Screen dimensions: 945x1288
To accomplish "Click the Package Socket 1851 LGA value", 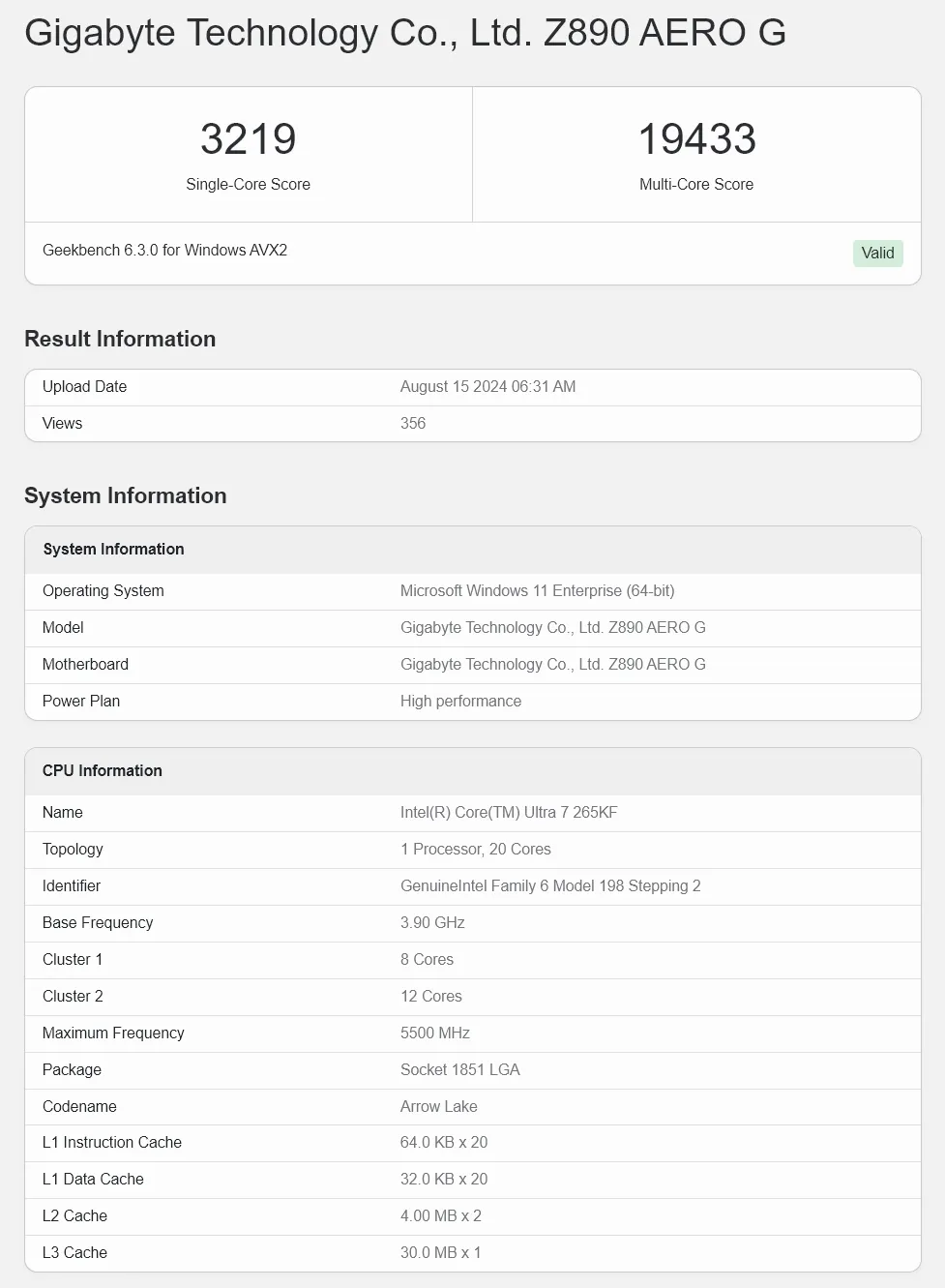I will 460,1069.
